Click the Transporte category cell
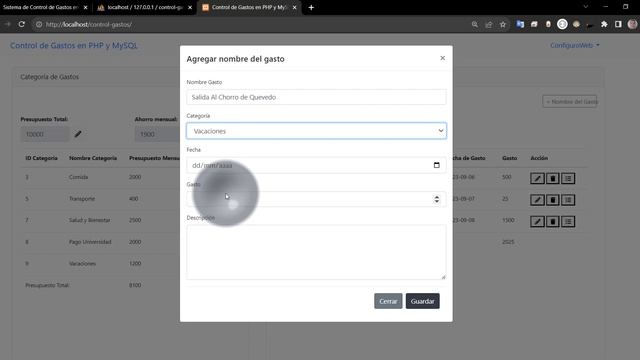 coord(82,199)
